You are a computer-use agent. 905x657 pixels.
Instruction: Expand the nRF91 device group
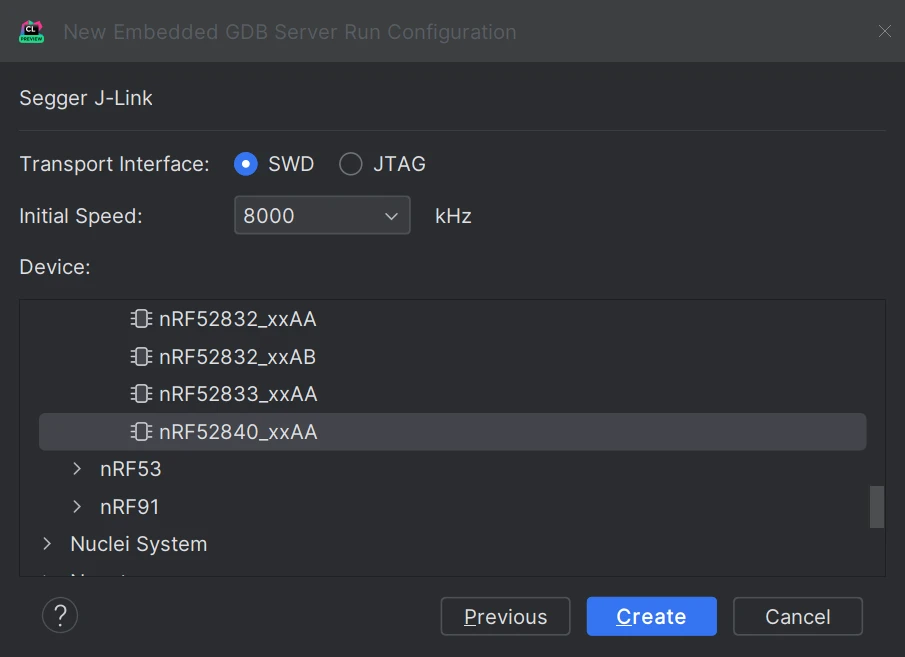78,507
